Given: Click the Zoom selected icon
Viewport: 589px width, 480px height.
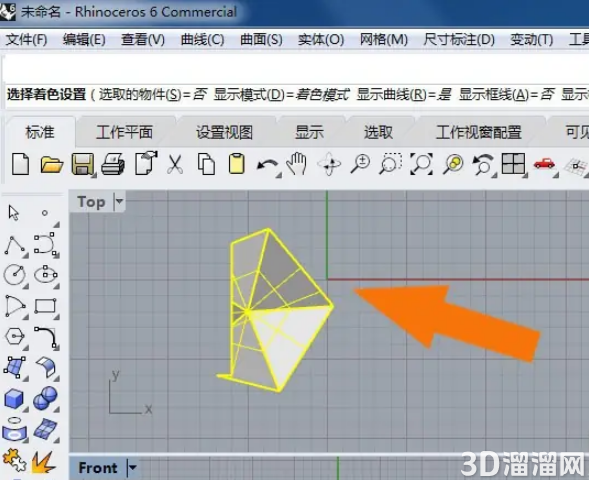Looking at the screenshot, I should (x=453, y=164).
